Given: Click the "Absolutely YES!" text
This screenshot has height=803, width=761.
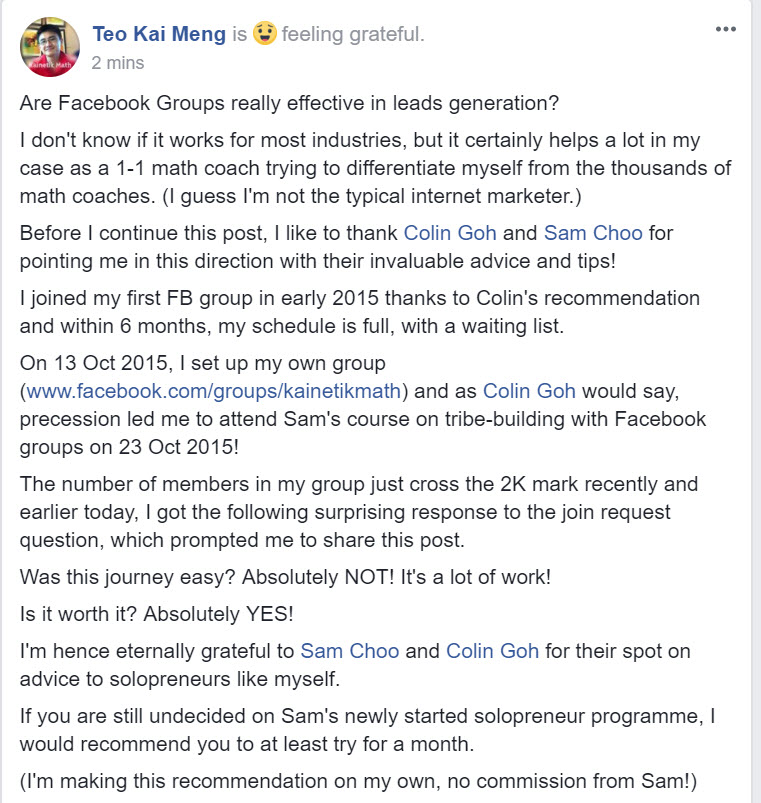Looking at the screenshot, I should (x=219, y=614).
